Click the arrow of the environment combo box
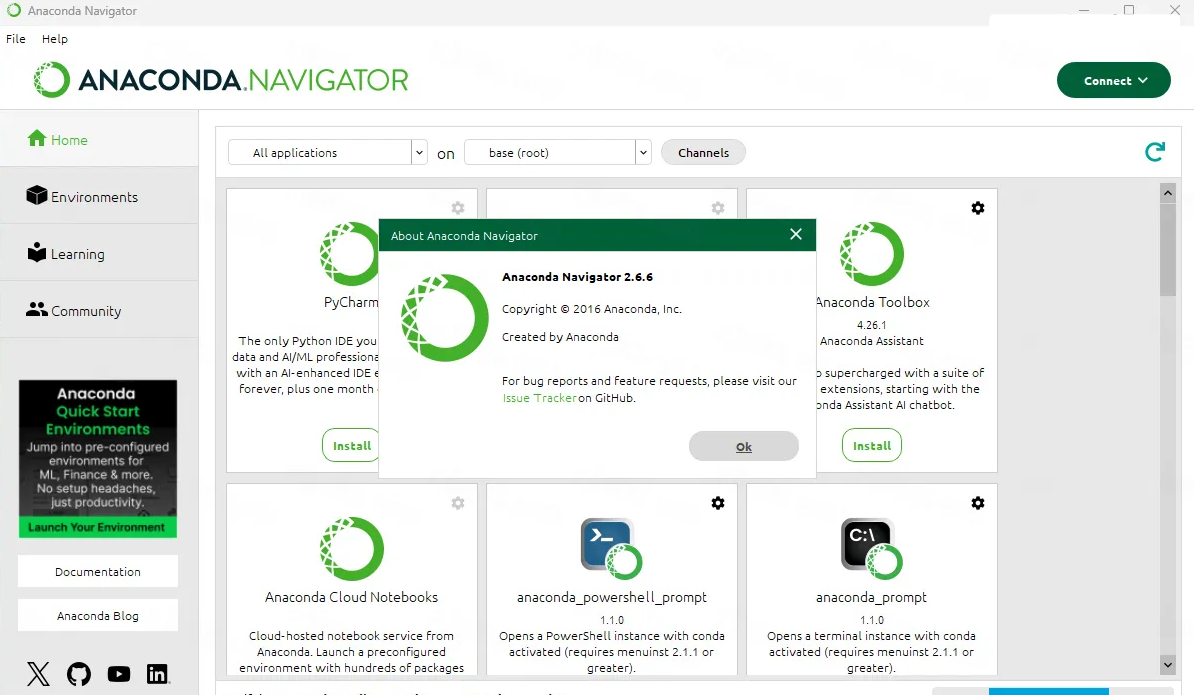 643,152
